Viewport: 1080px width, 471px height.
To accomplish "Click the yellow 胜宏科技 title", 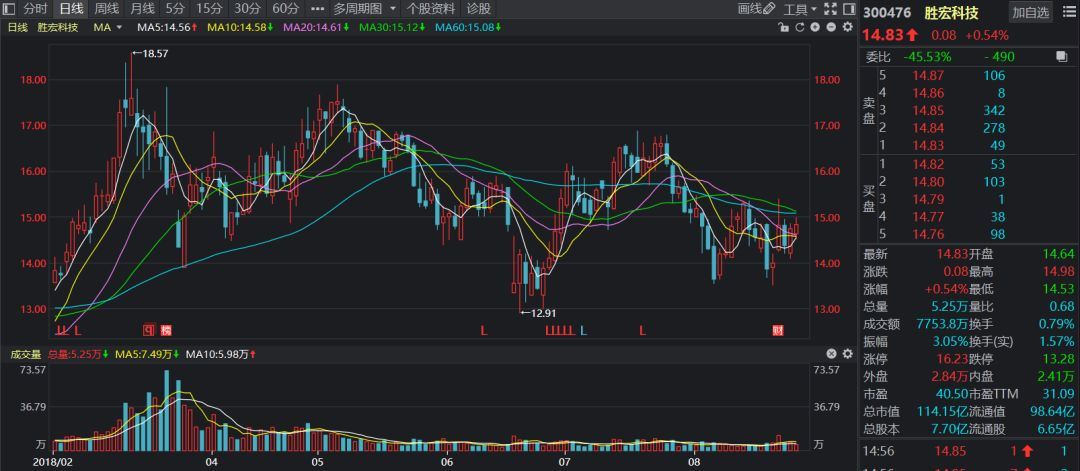I will tap(951, 13).
